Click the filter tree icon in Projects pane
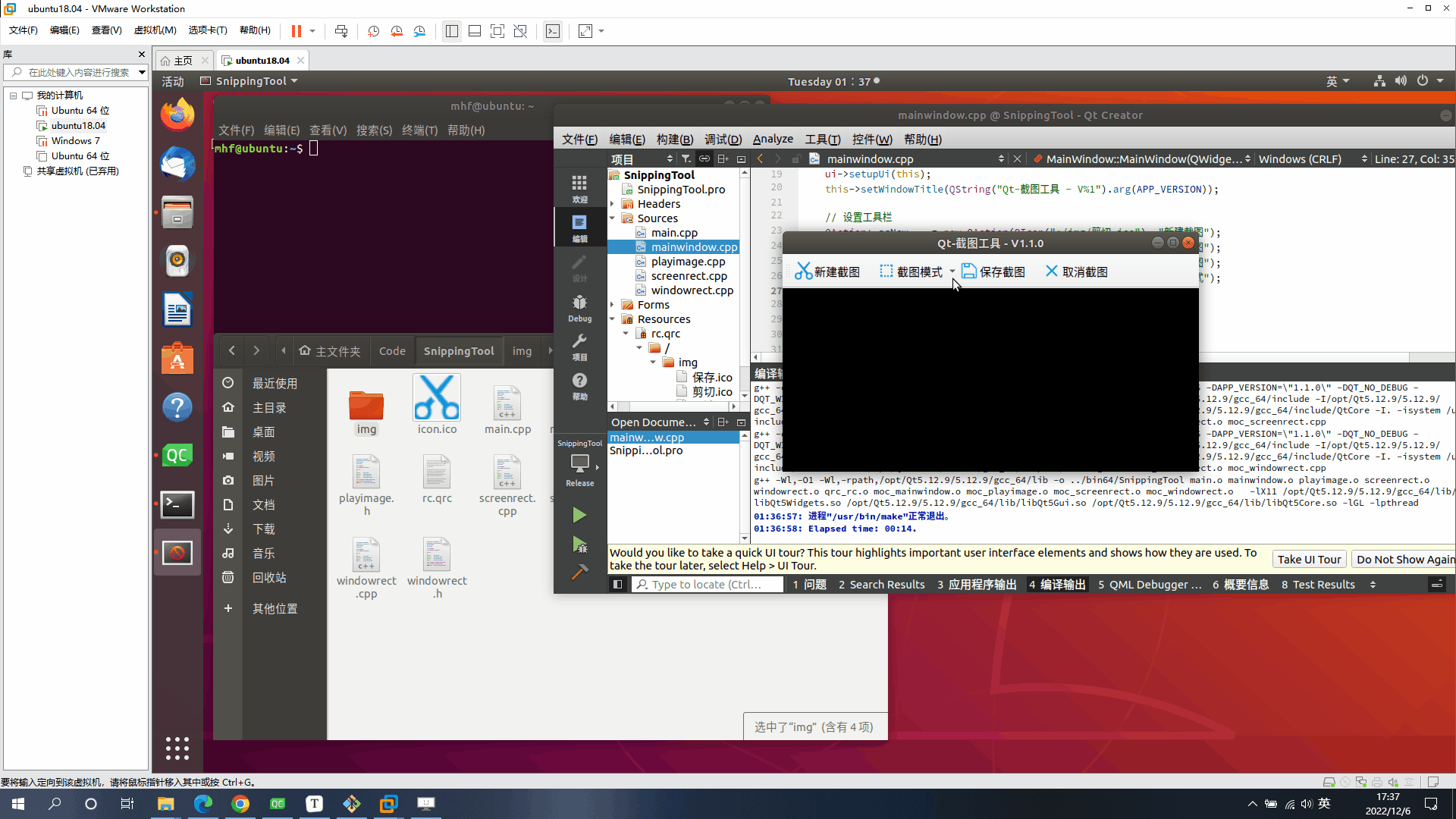This screenshot has width=1456, height=819. click(686, 159)
